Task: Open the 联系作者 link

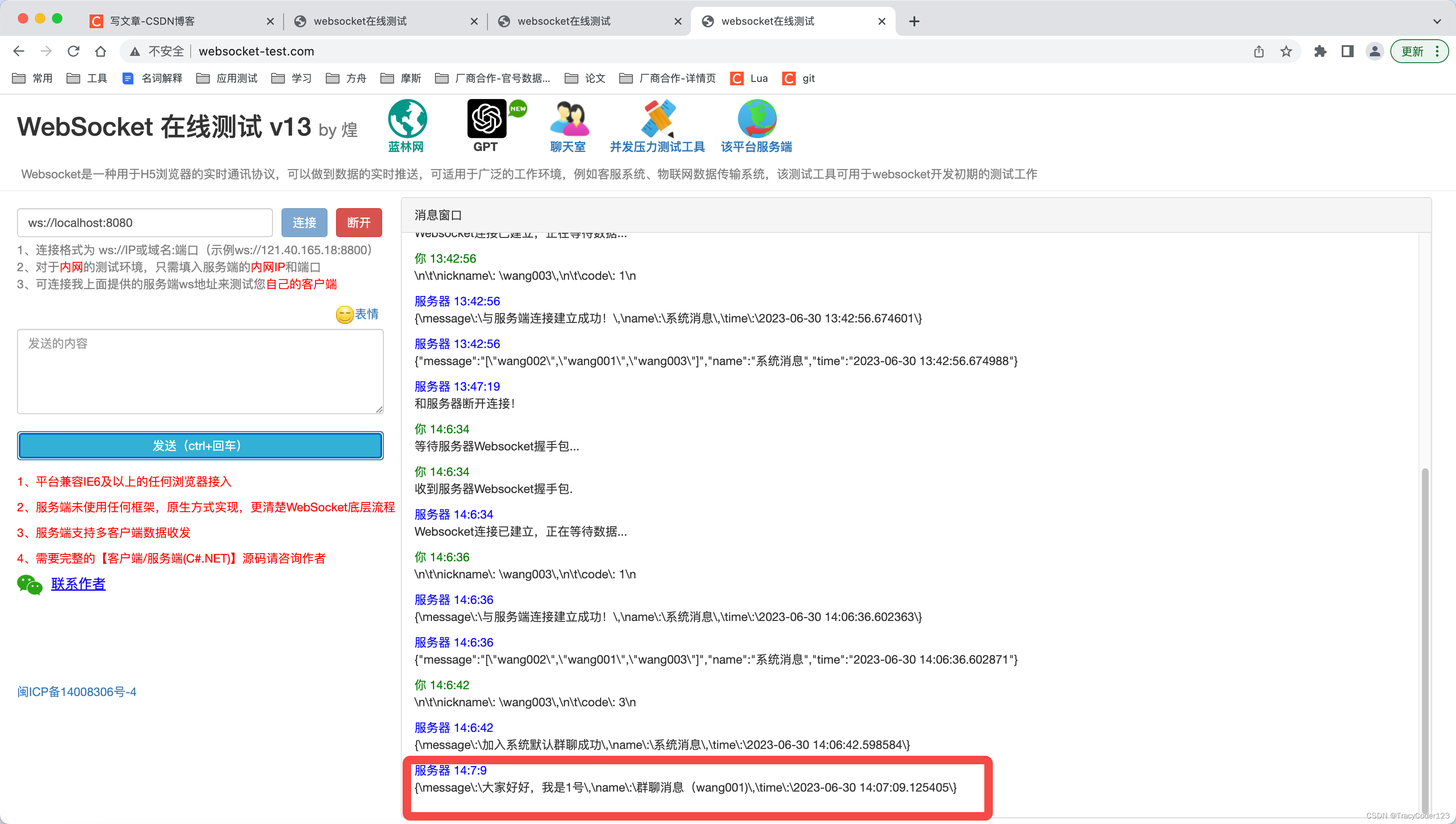Action: 78,584
